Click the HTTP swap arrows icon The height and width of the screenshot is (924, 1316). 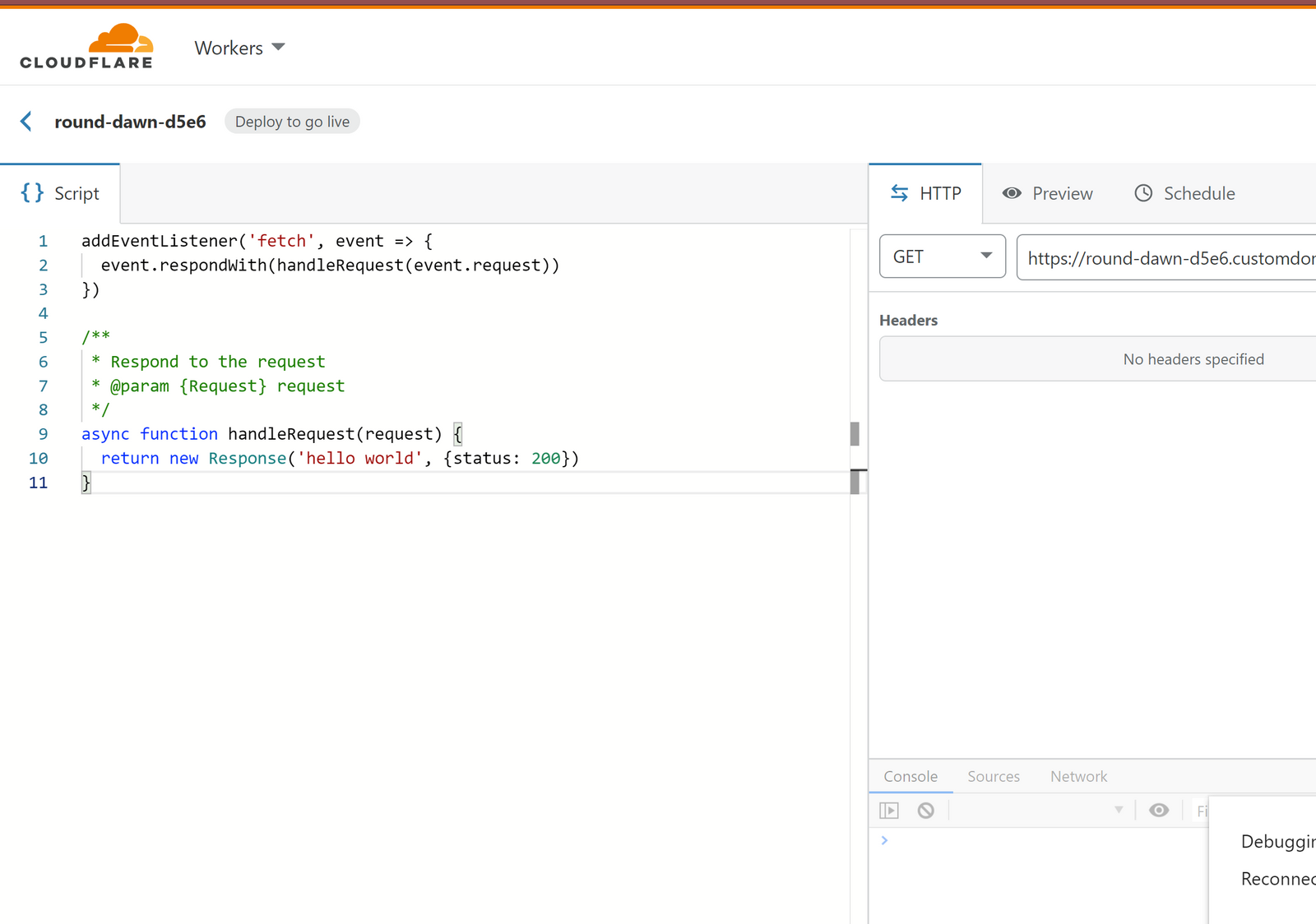click(899, 193)
